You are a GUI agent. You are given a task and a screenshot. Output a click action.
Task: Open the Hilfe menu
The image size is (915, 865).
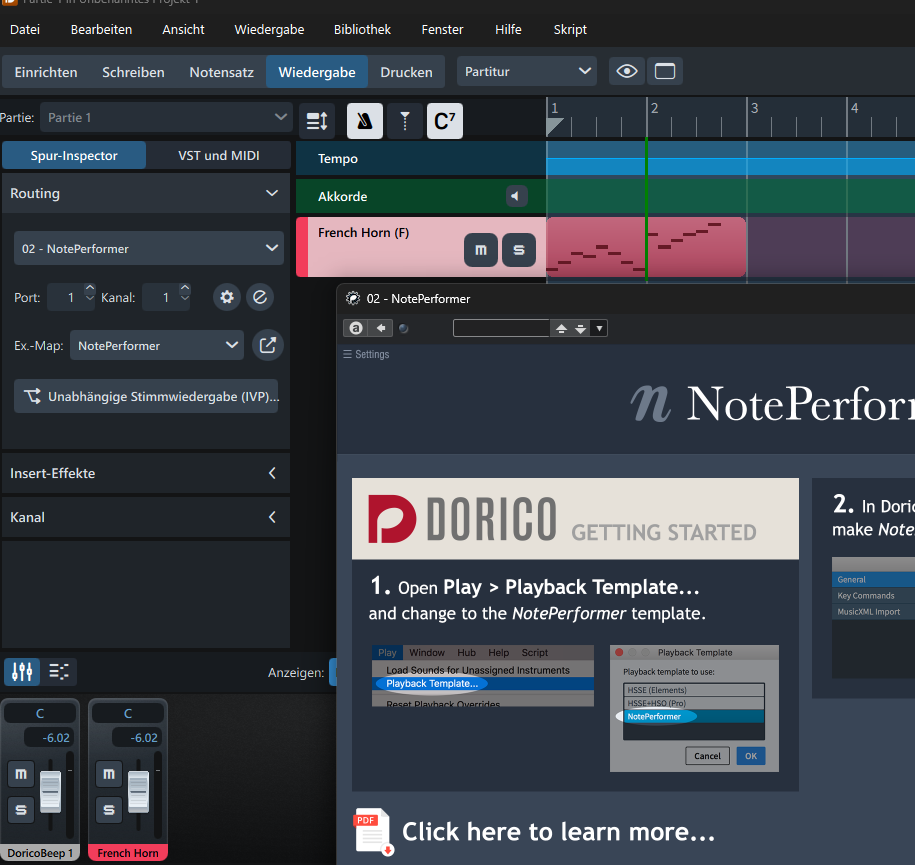click(x=508, y=30)
